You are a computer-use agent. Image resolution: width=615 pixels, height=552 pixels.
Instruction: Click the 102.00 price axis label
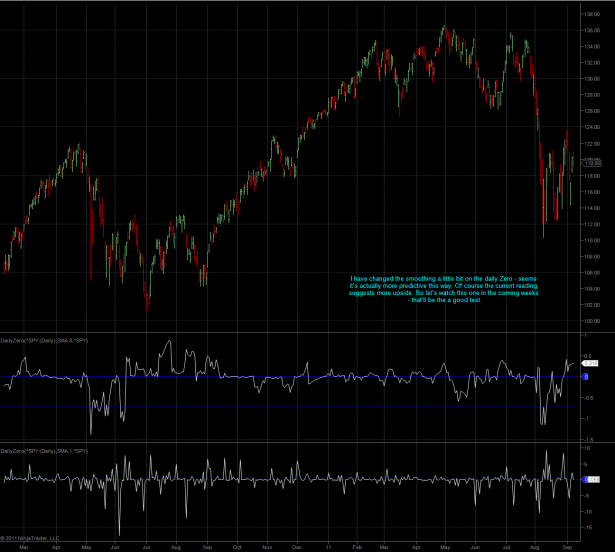(592, 305)
